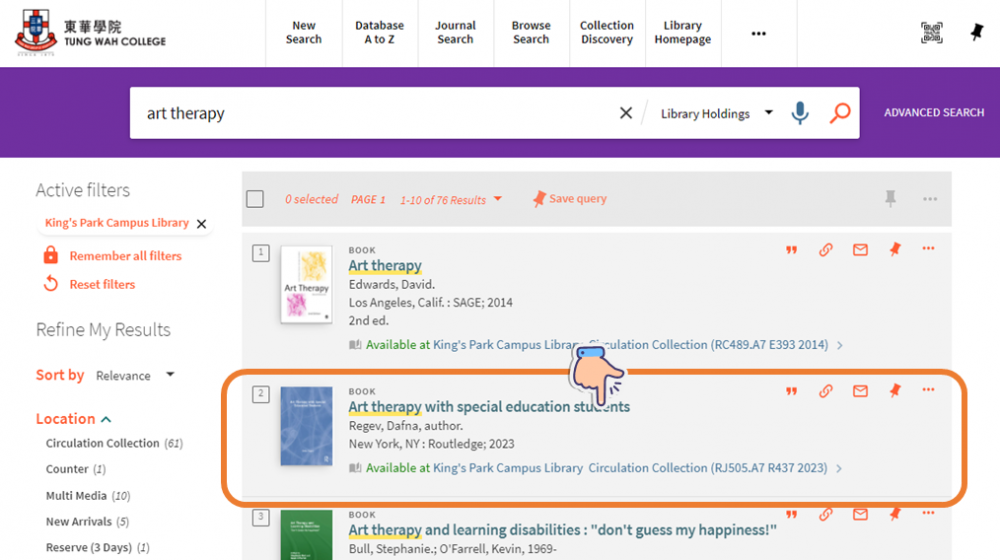The width and height of the screenshot is (1000, 560).
Task: Select result number 2 checkbox
Action: (260, 394)
